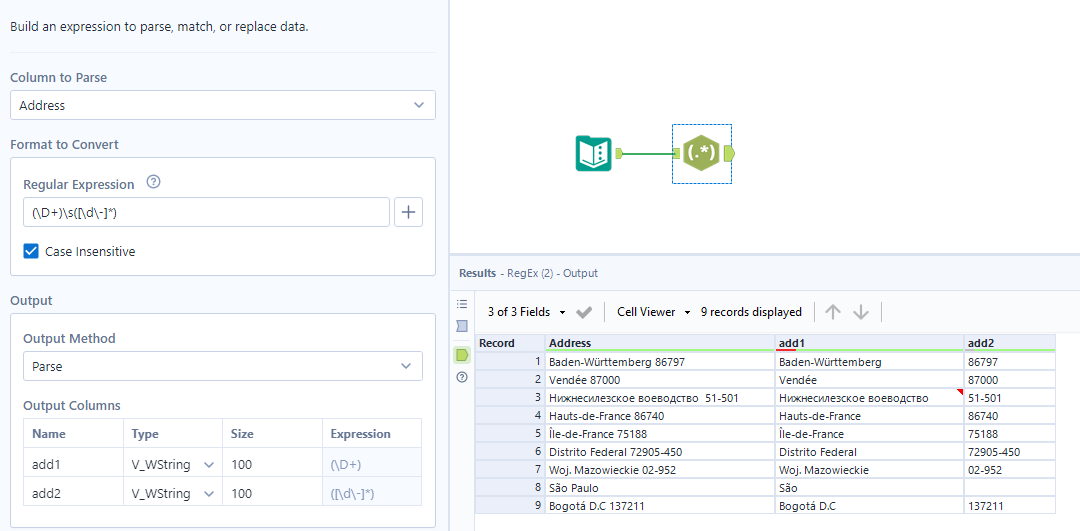Change the add1 column Type dropdown
Screen dimensions: 1080x531
coord(171,465)
